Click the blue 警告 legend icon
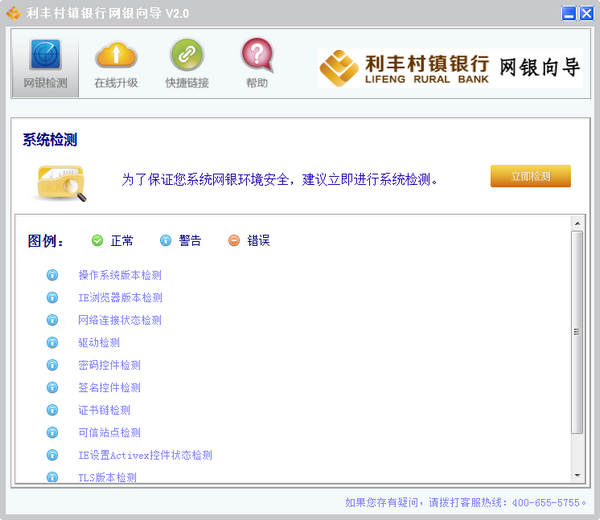This screenshot has width=600, height=520. [165, 240]
